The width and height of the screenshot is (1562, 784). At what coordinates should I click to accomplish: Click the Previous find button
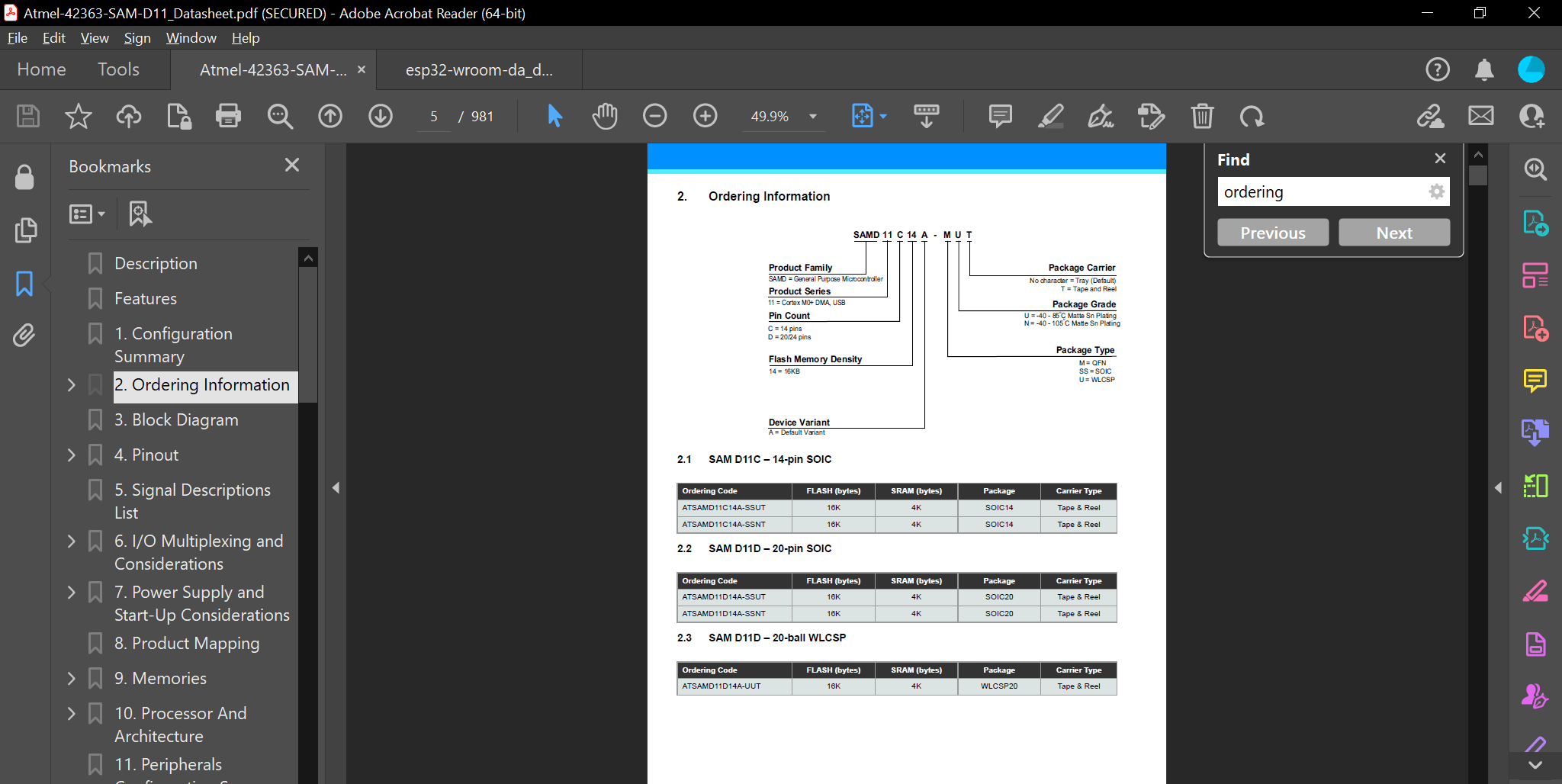[1272, 233]
